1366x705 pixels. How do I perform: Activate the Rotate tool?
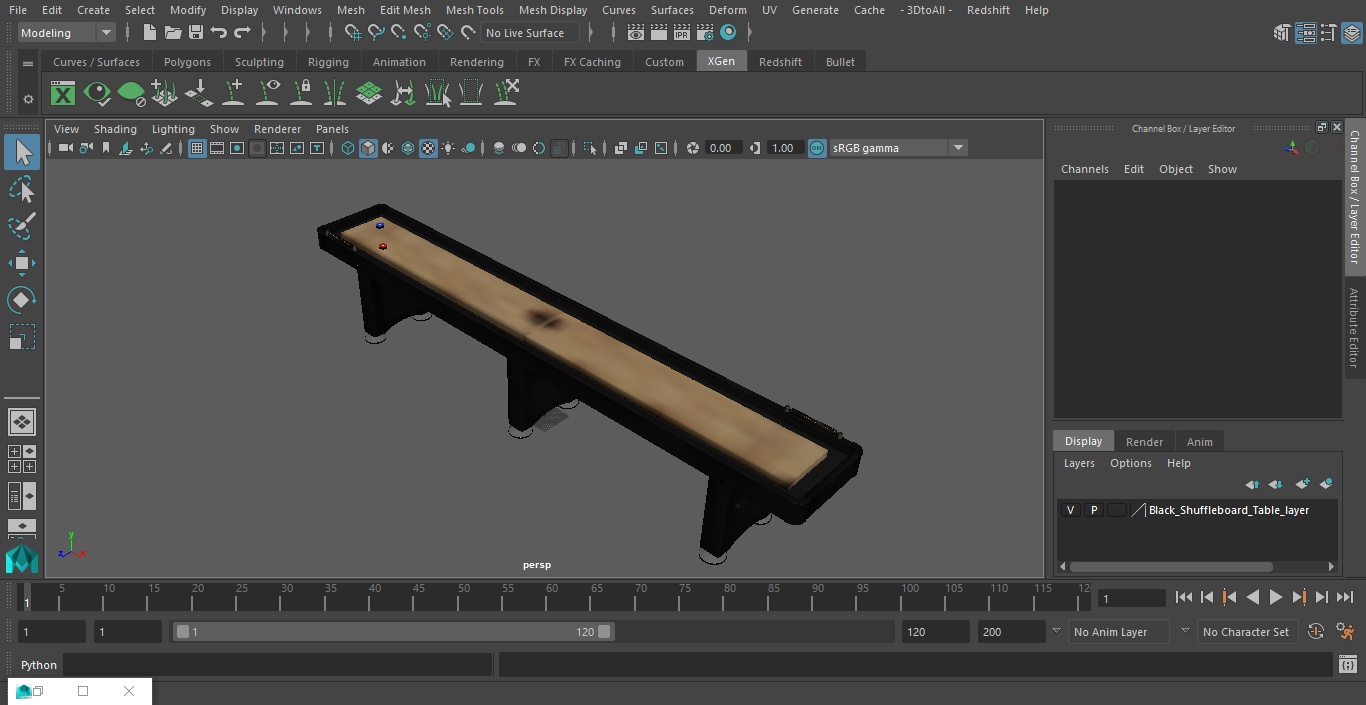21,300
